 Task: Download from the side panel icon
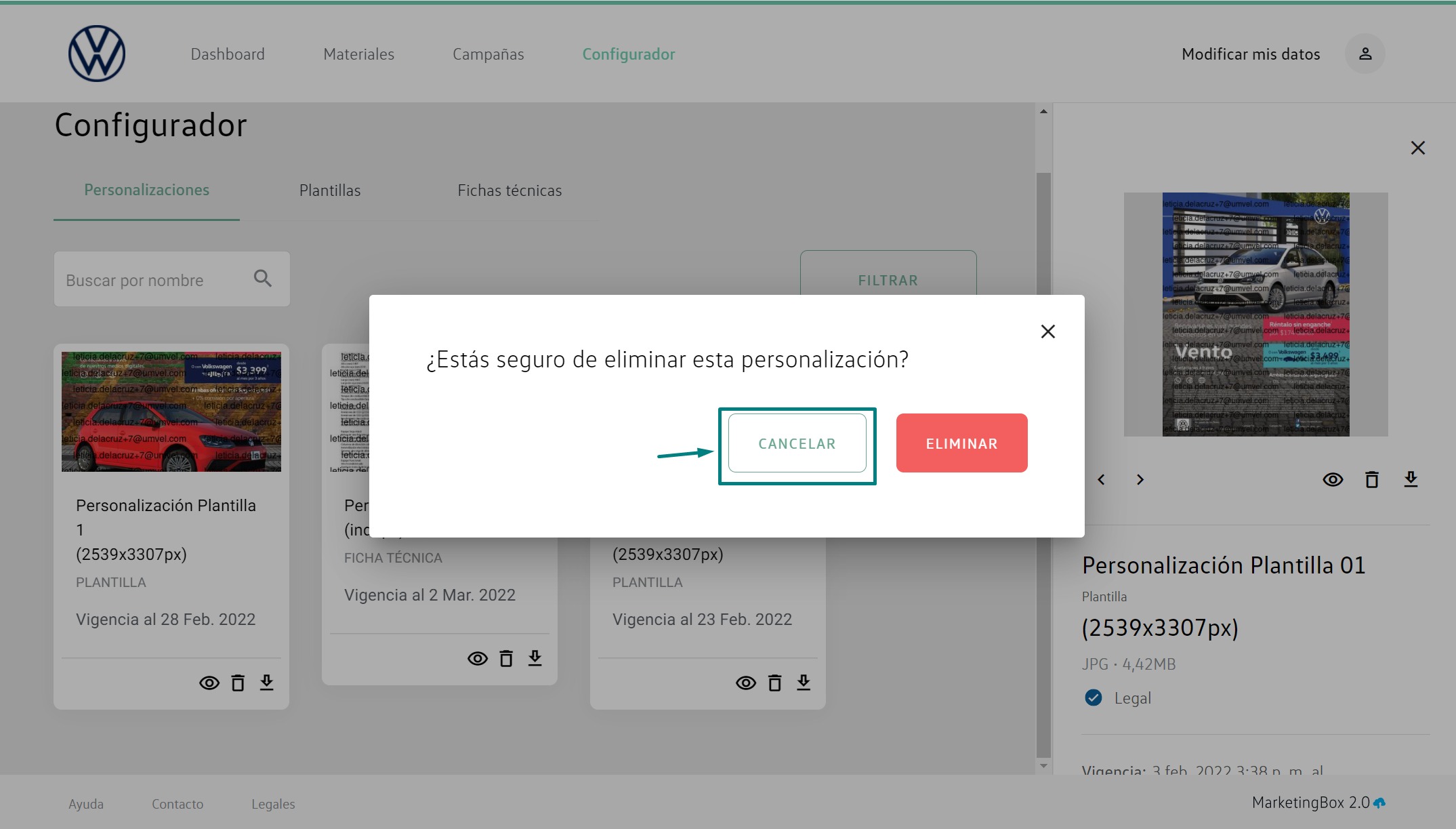coord(1411,480)
